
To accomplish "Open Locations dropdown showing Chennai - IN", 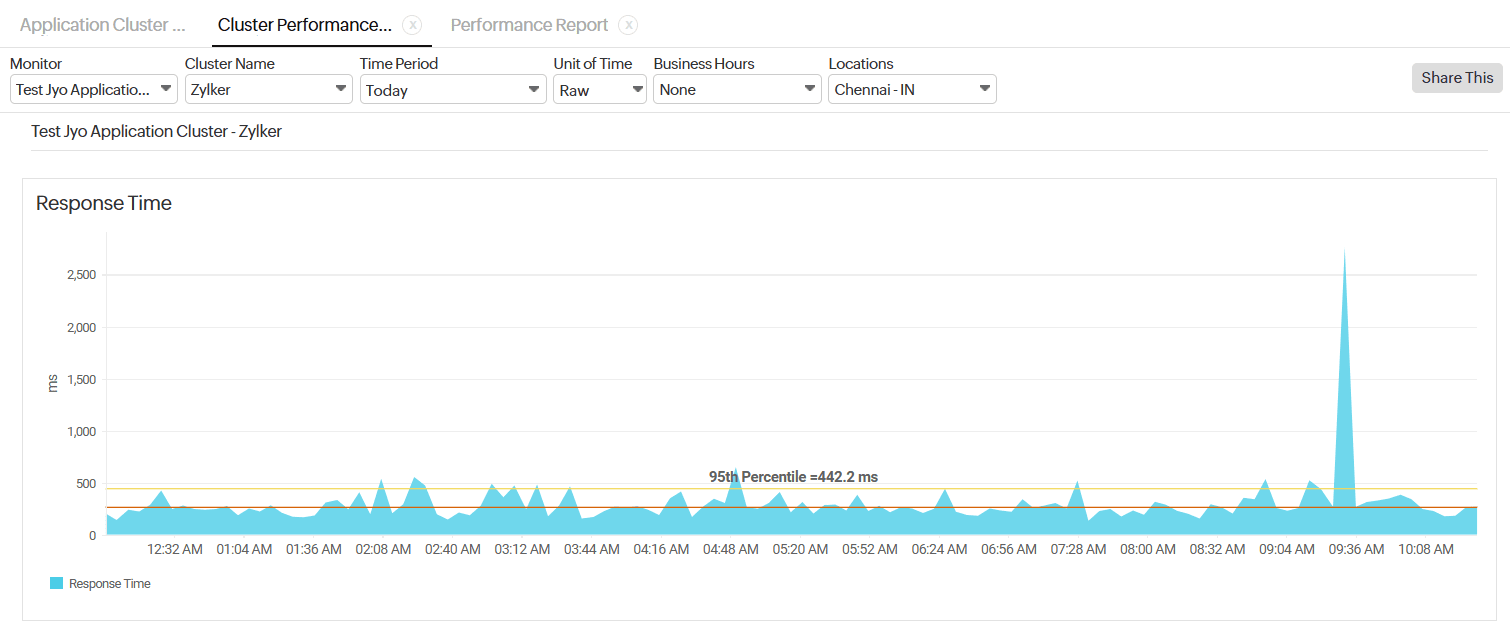I will coord(912,90).
